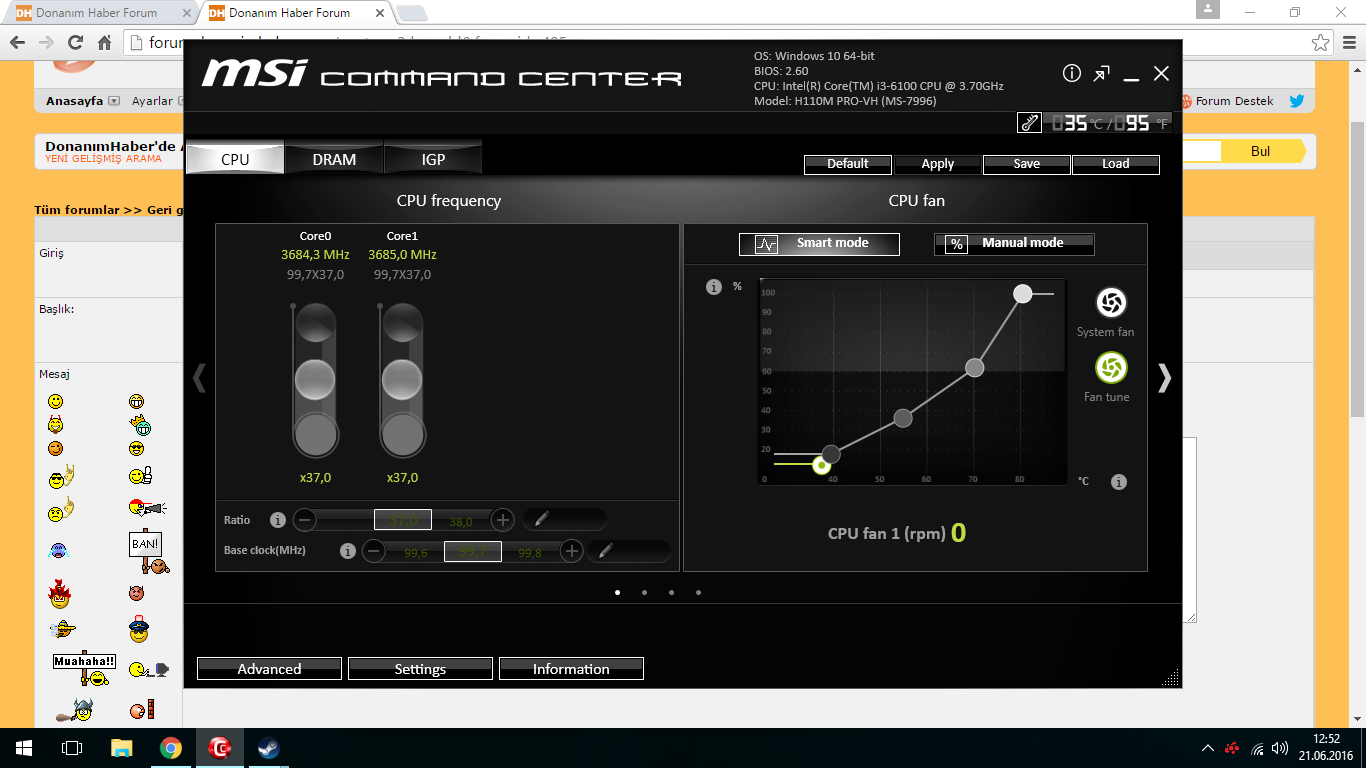The image size is (1366, 768).
Task: Open the Information section
Action: point(571,669)
